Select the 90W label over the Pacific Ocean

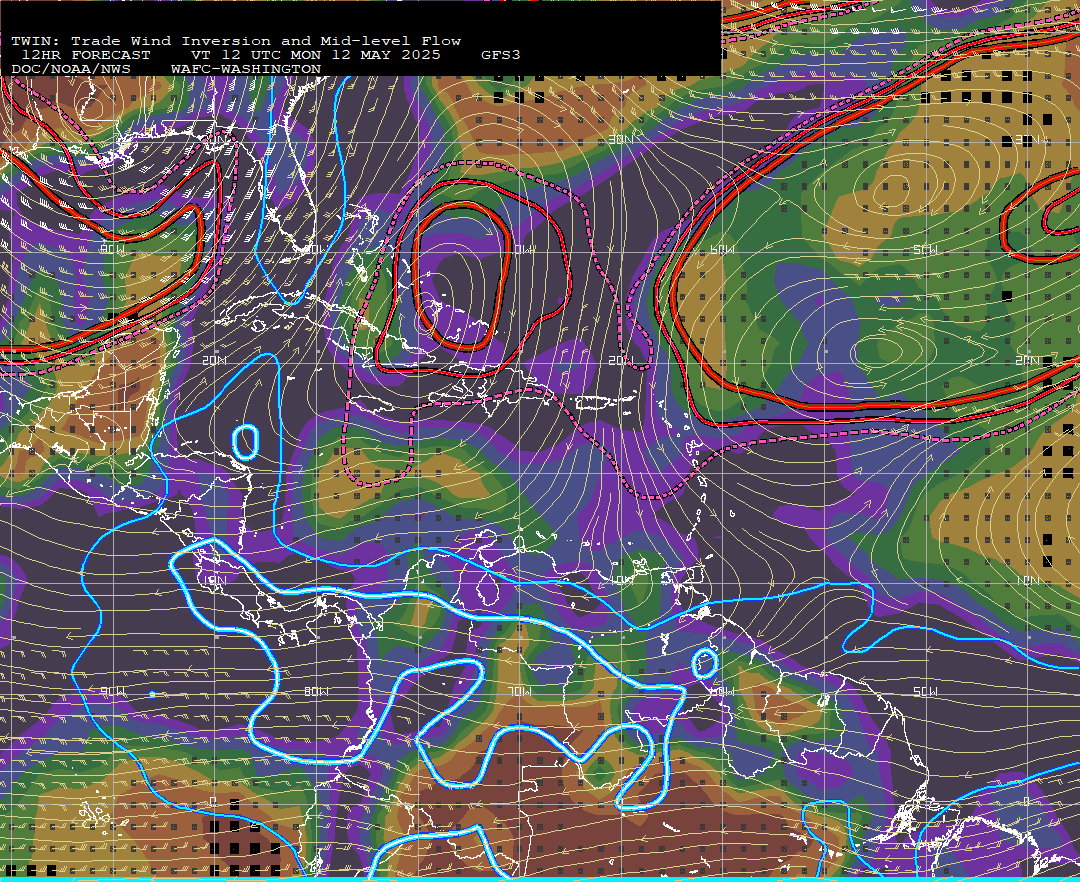[x=113, y=691]
